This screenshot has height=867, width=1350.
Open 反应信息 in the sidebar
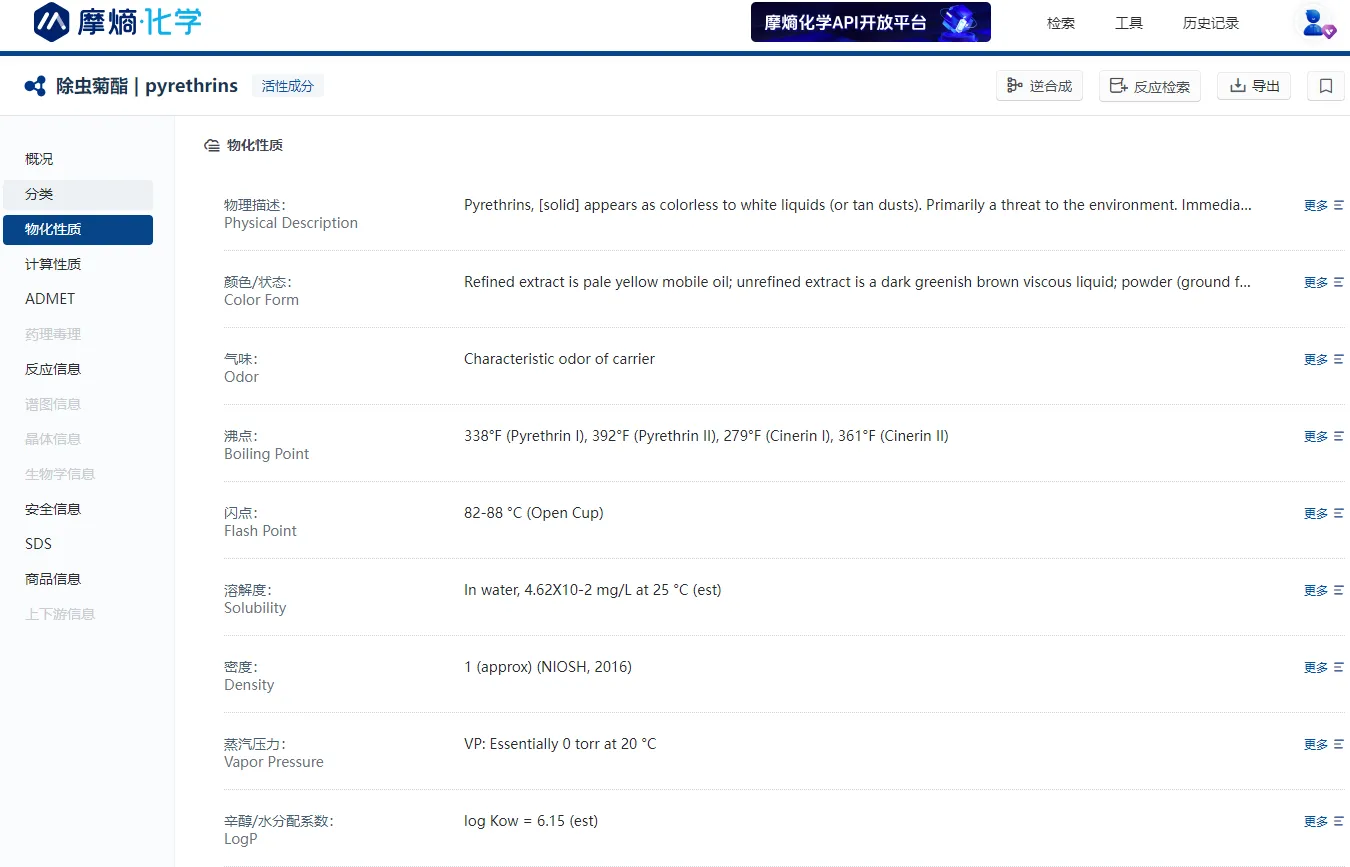(78, 369)
